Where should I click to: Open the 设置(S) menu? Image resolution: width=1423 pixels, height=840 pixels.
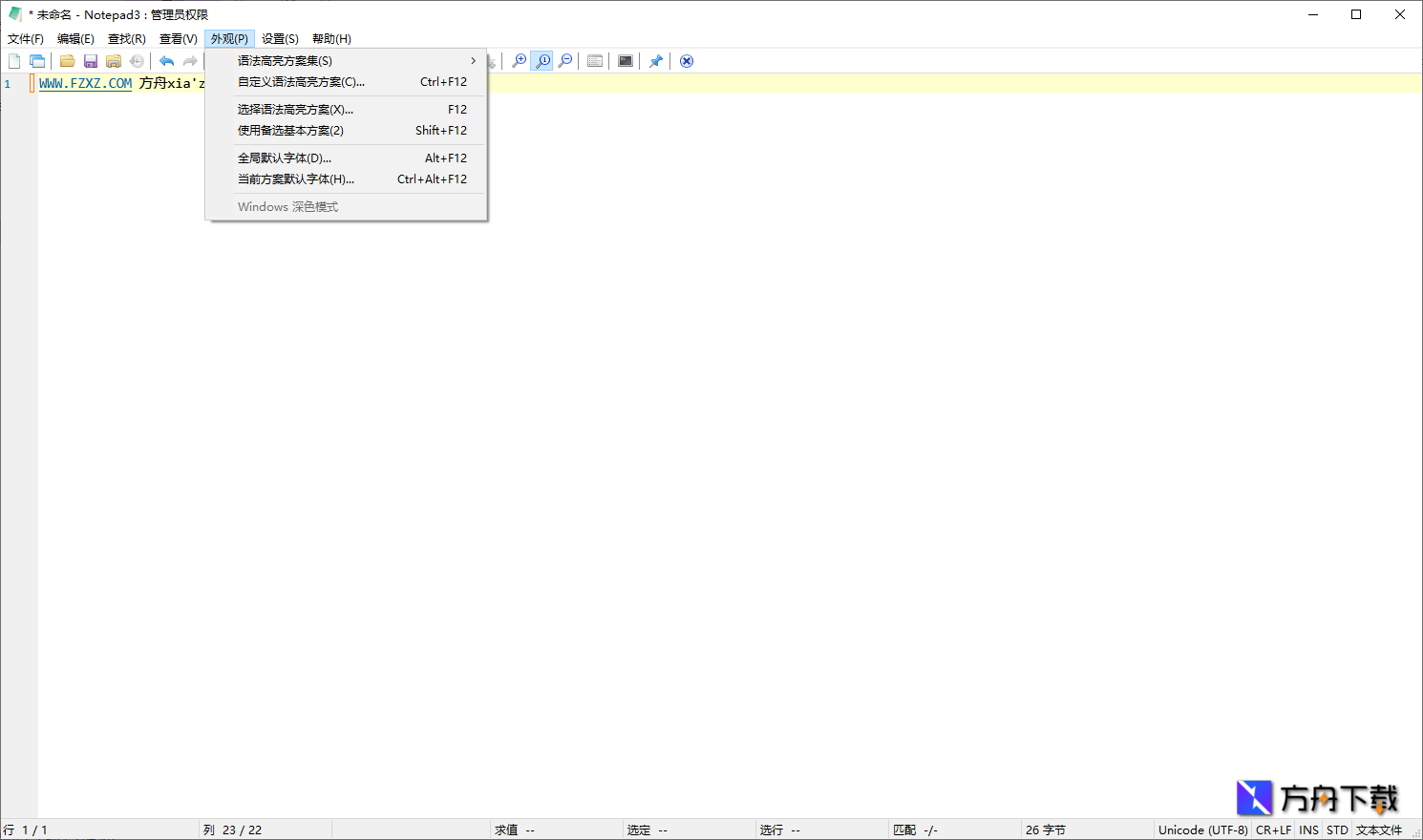[278, 38]
